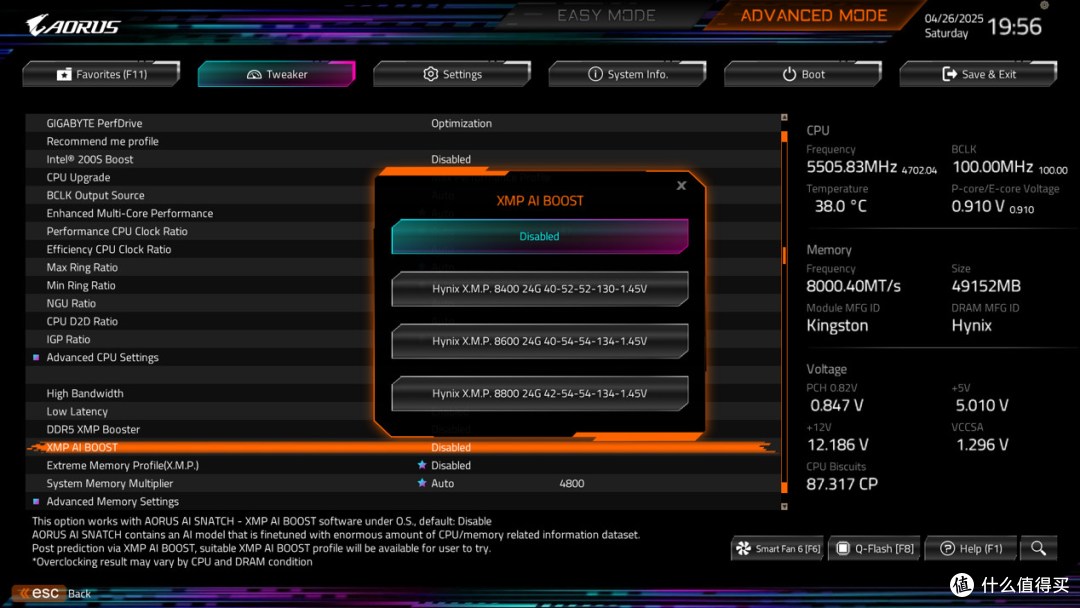
Task: Close the XMP AI BOOST popup
Action: tap(681, 185)
